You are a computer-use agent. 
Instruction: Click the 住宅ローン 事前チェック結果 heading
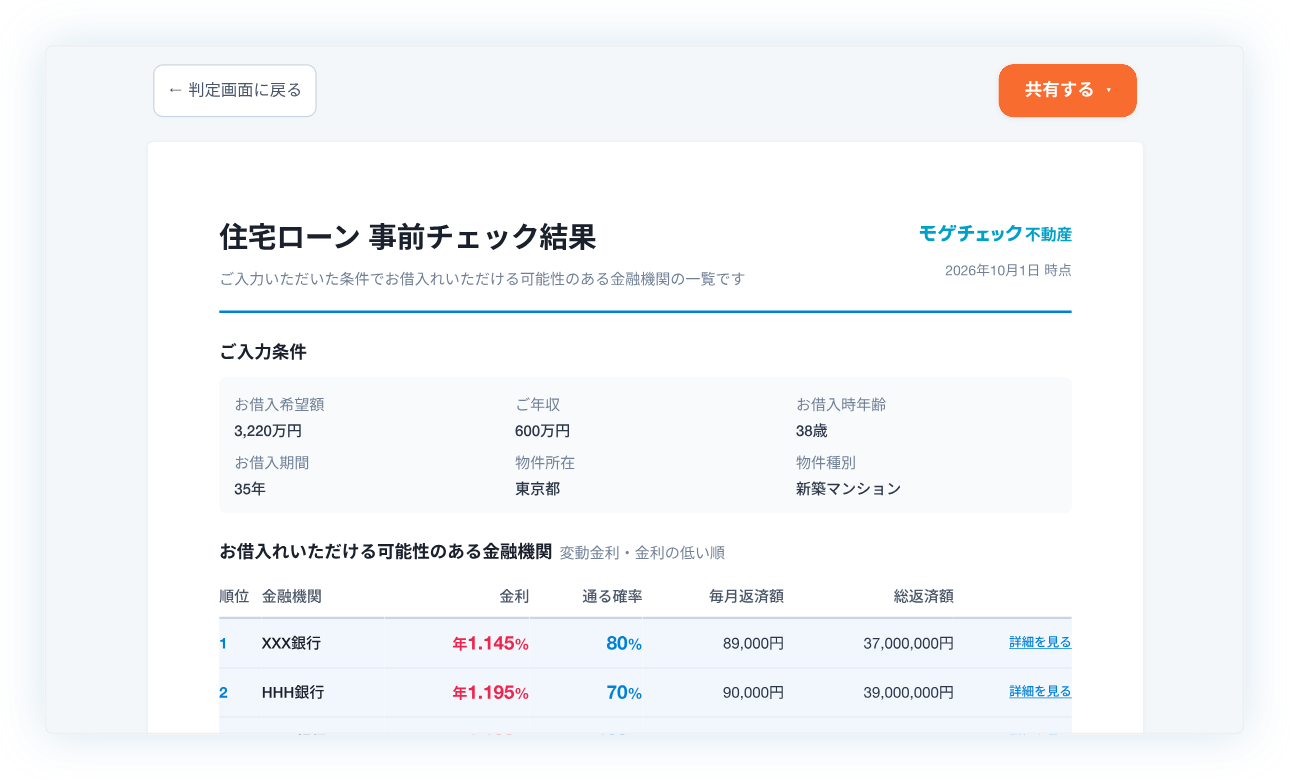(408, 237)
